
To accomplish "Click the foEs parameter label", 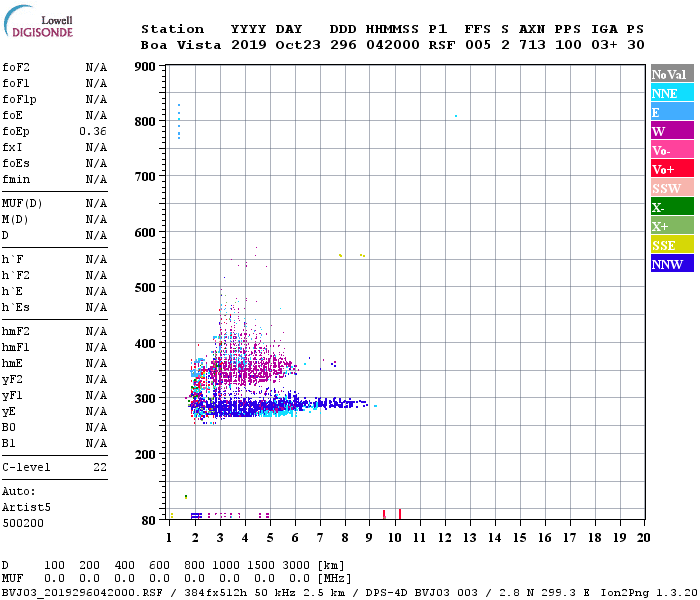I will tap(16, 163).
